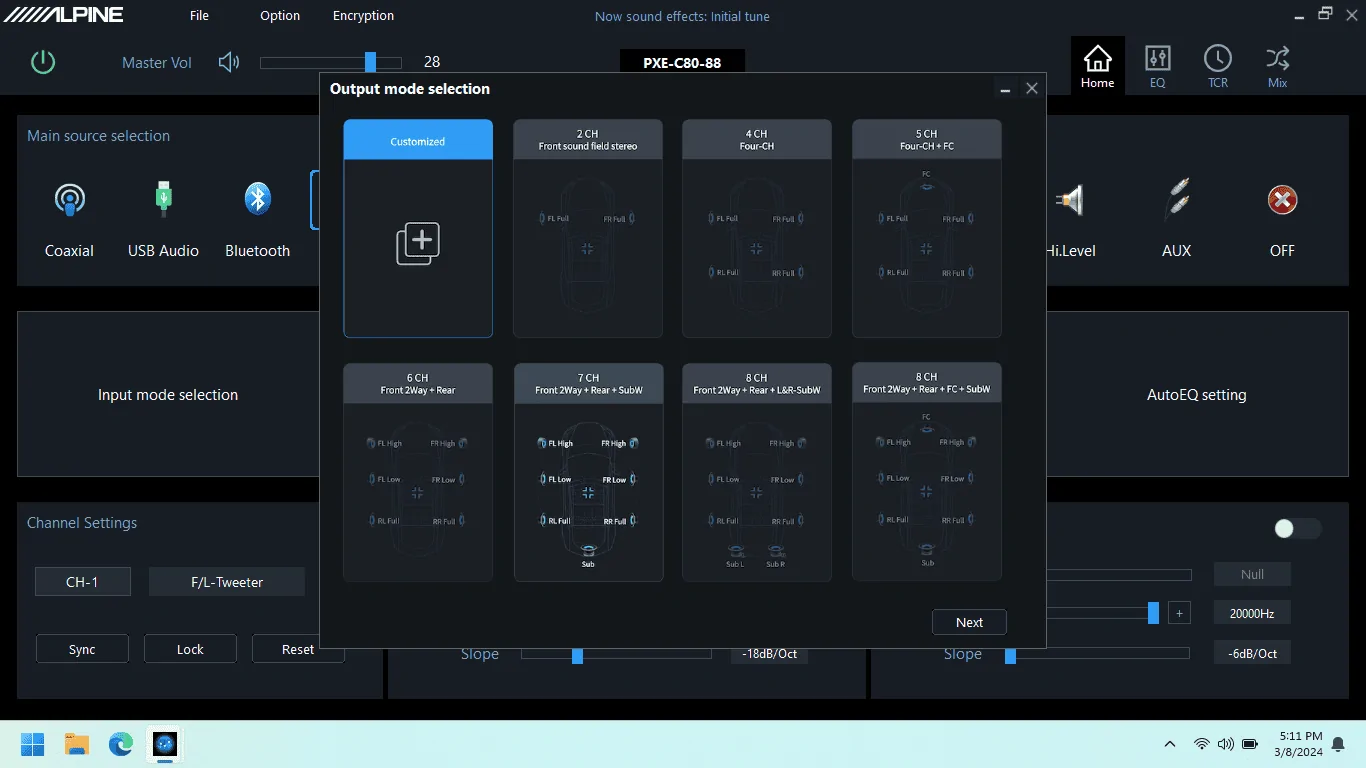The width and height of the screenshot is (1366, 768).
Task: Select 5 CH Four-CH + FC mode
Action: 927,229
